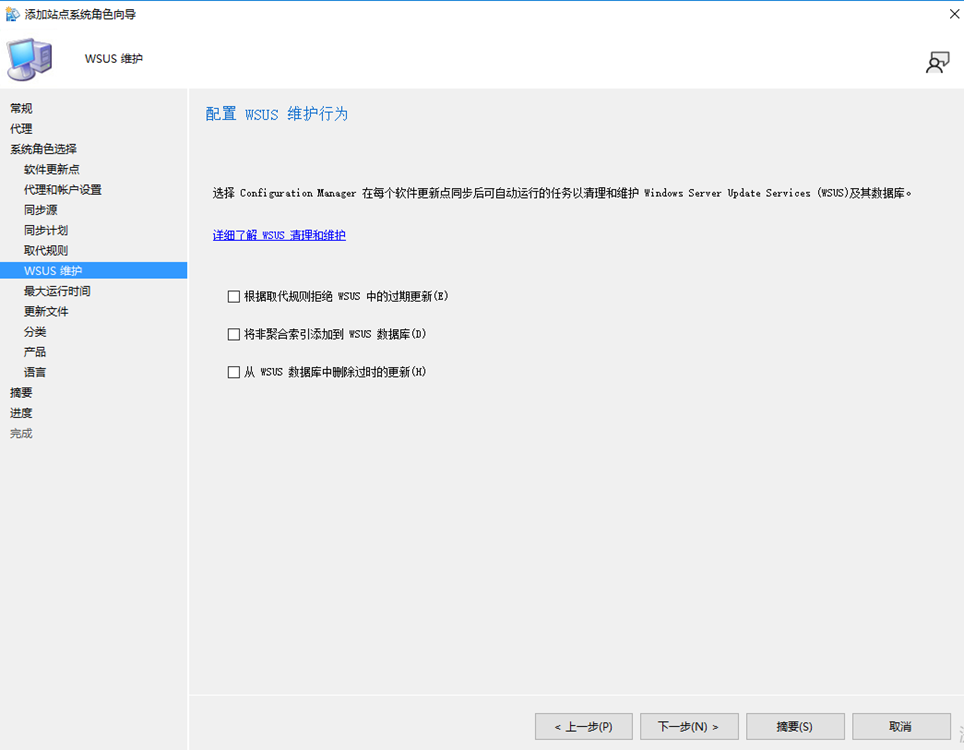
Task: Click the 下一步(N) button
Action: click(x=689, y=727)
